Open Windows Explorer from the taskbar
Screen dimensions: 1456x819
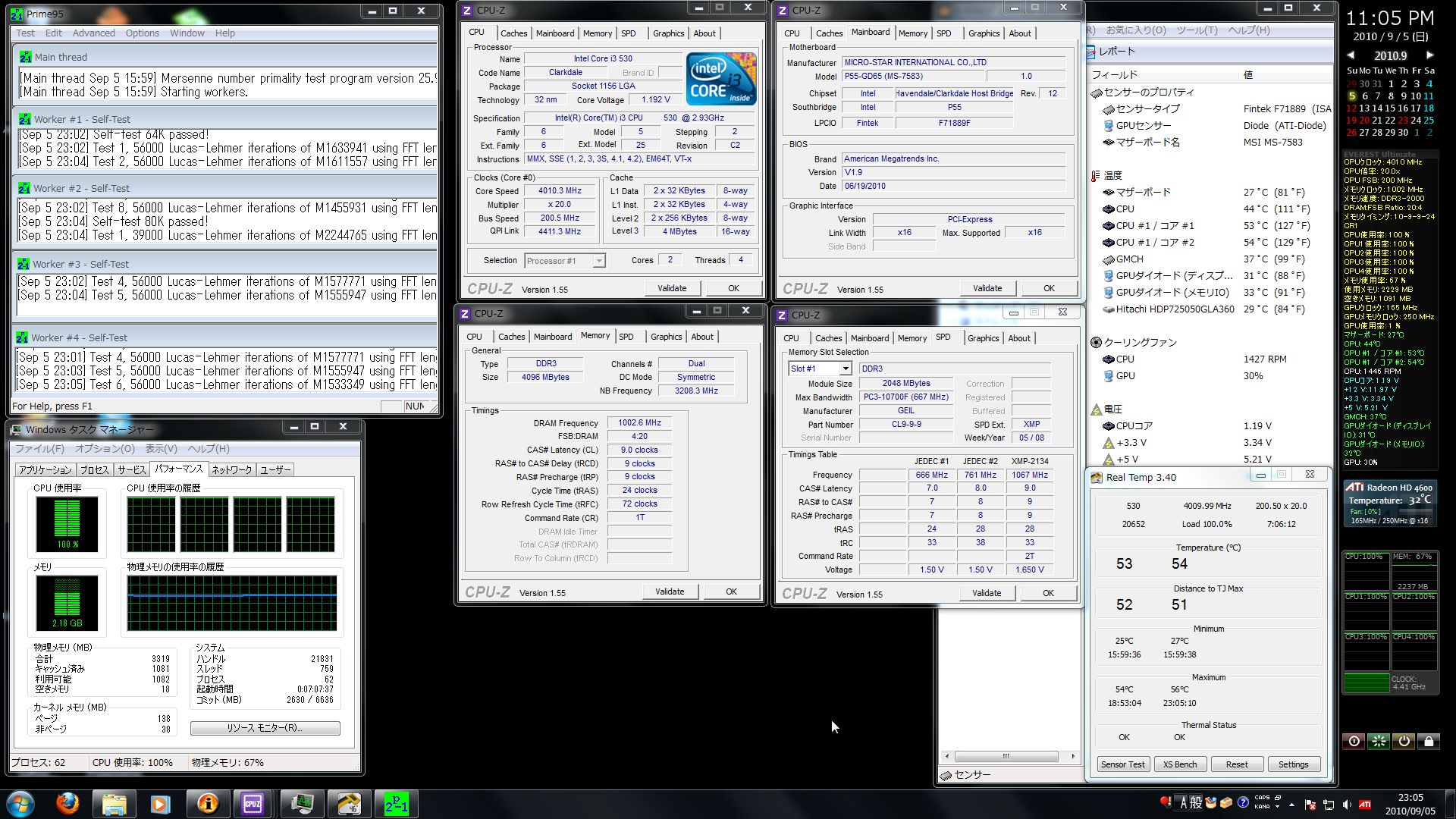[114, 803]
